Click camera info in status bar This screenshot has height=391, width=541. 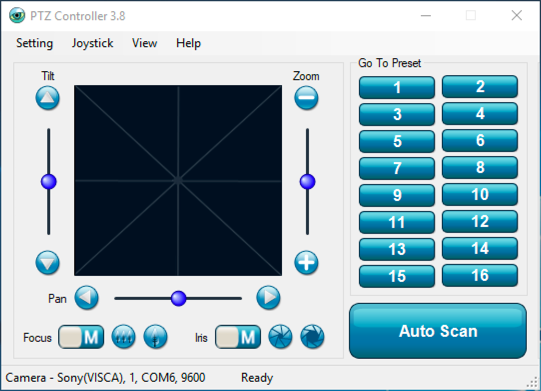click(x=106, y=378)
